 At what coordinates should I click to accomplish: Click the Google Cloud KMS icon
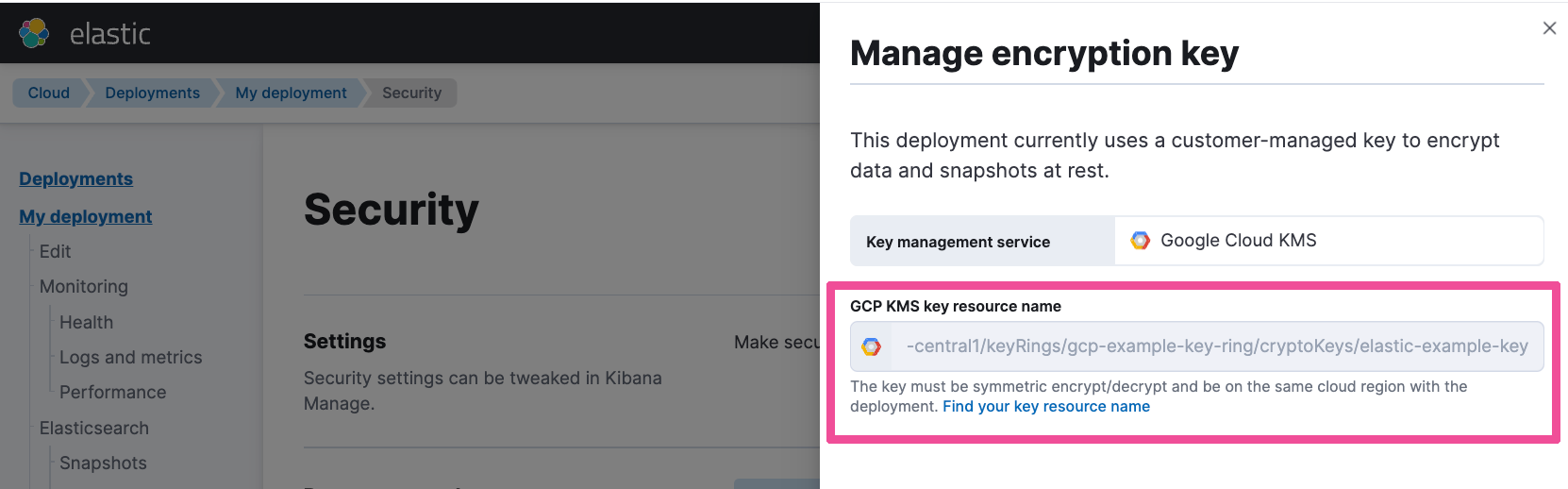coord(1141,241)
